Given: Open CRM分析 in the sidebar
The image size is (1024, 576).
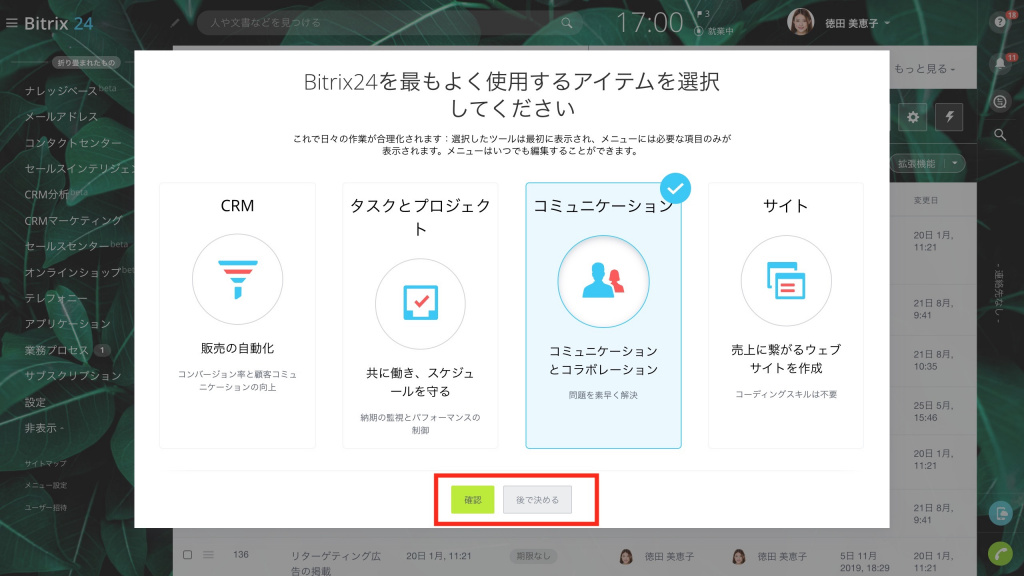Looking at the screenshot, I should tap(46, 194).
